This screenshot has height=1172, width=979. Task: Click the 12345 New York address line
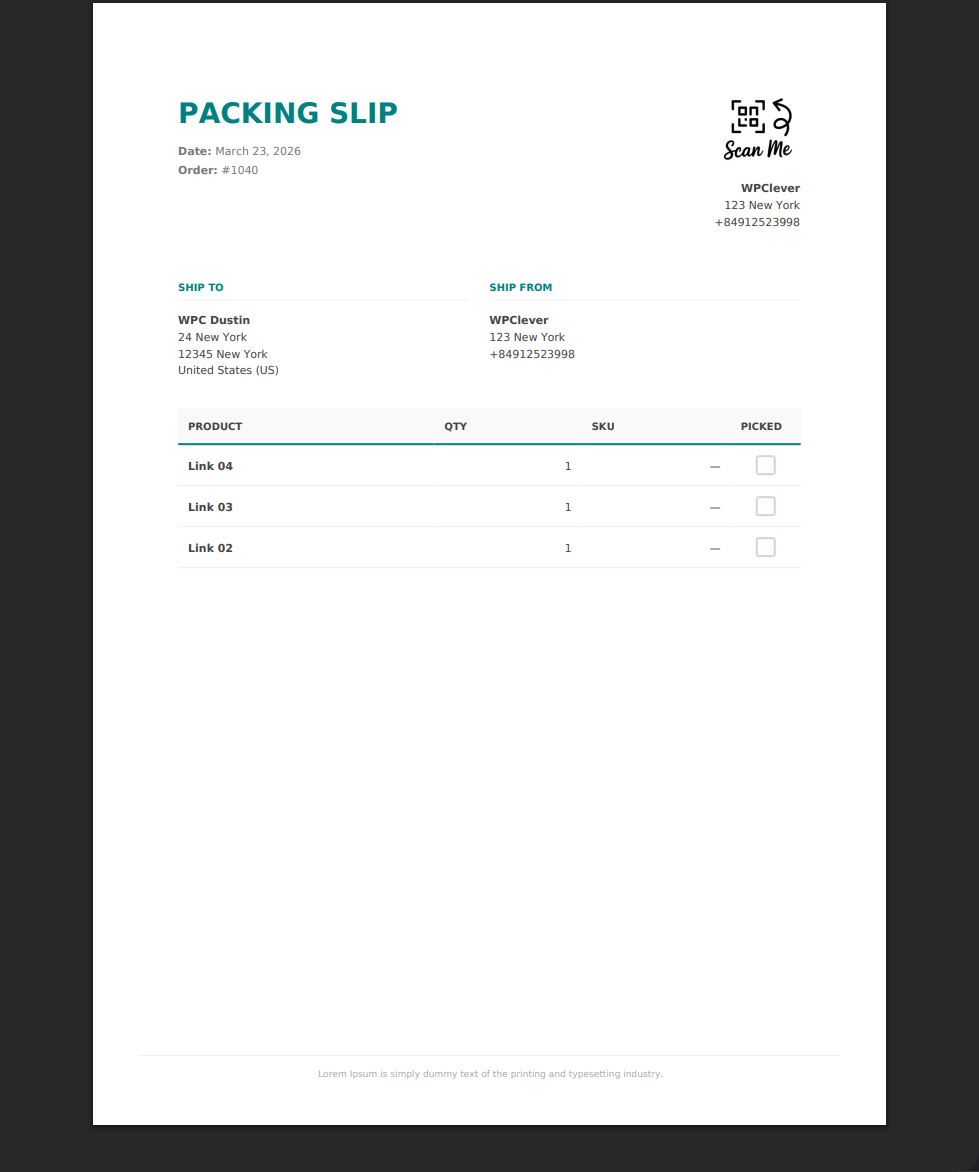point(223,354)
